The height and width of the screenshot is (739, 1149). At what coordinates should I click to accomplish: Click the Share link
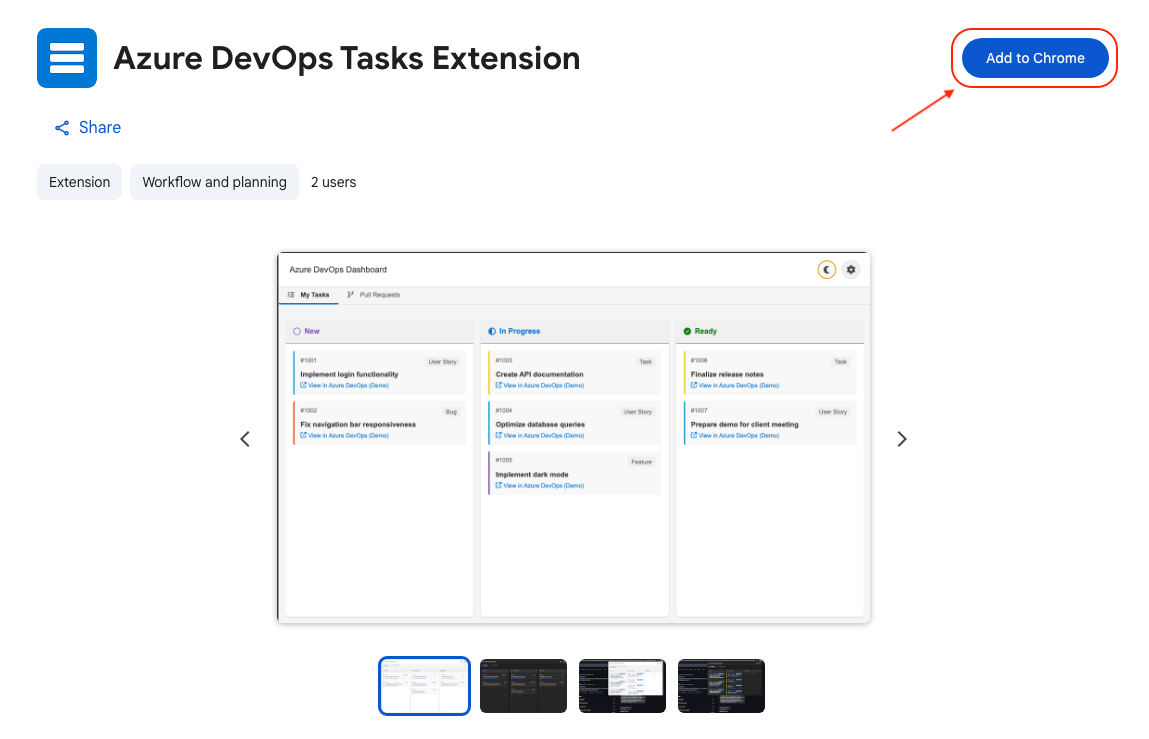[88, 128]
